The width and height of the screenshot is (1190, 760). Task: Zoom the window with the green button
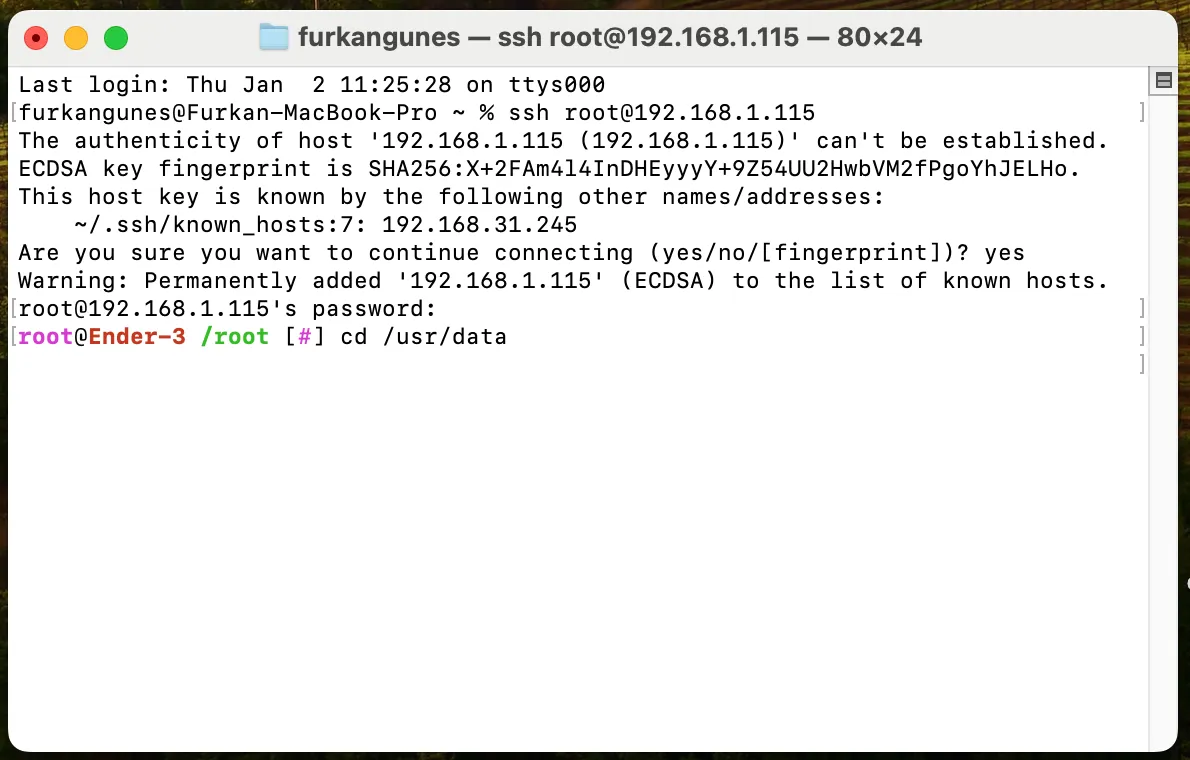[x=116, y=38]
